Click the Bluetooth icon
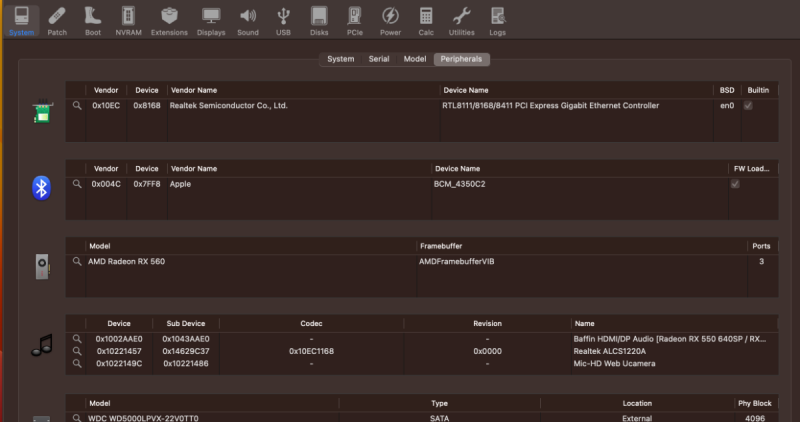The width and height of the screenshot is (800, 422). point(41,188)
